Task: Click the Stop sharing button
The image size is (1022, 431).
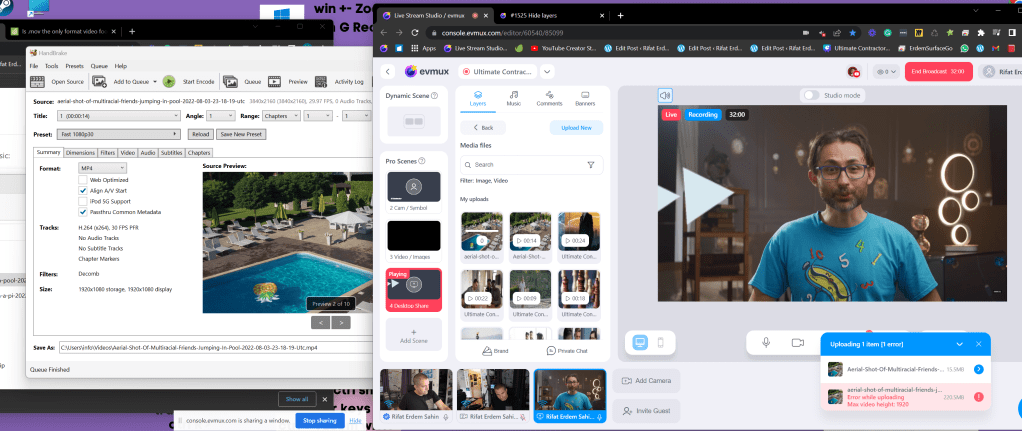Action: click(319, 421)
